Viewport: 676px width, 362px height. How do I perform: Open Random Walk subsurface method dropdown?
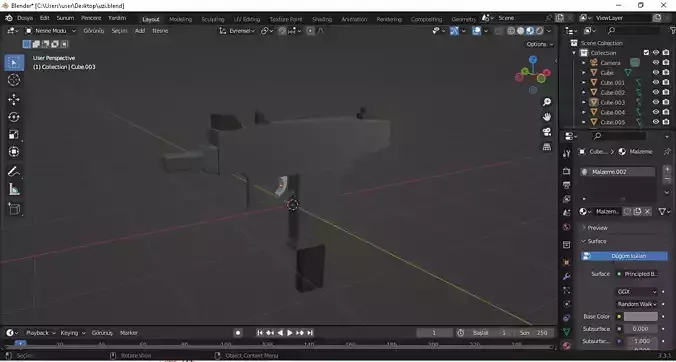pos(637,304)
